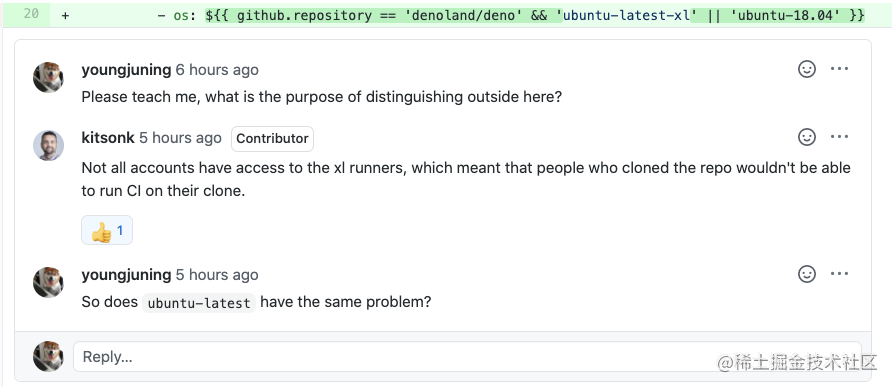Open youngjuning username on 6 hours ago comment
Viewport: 892px width, 387px height.
point(126,70)
